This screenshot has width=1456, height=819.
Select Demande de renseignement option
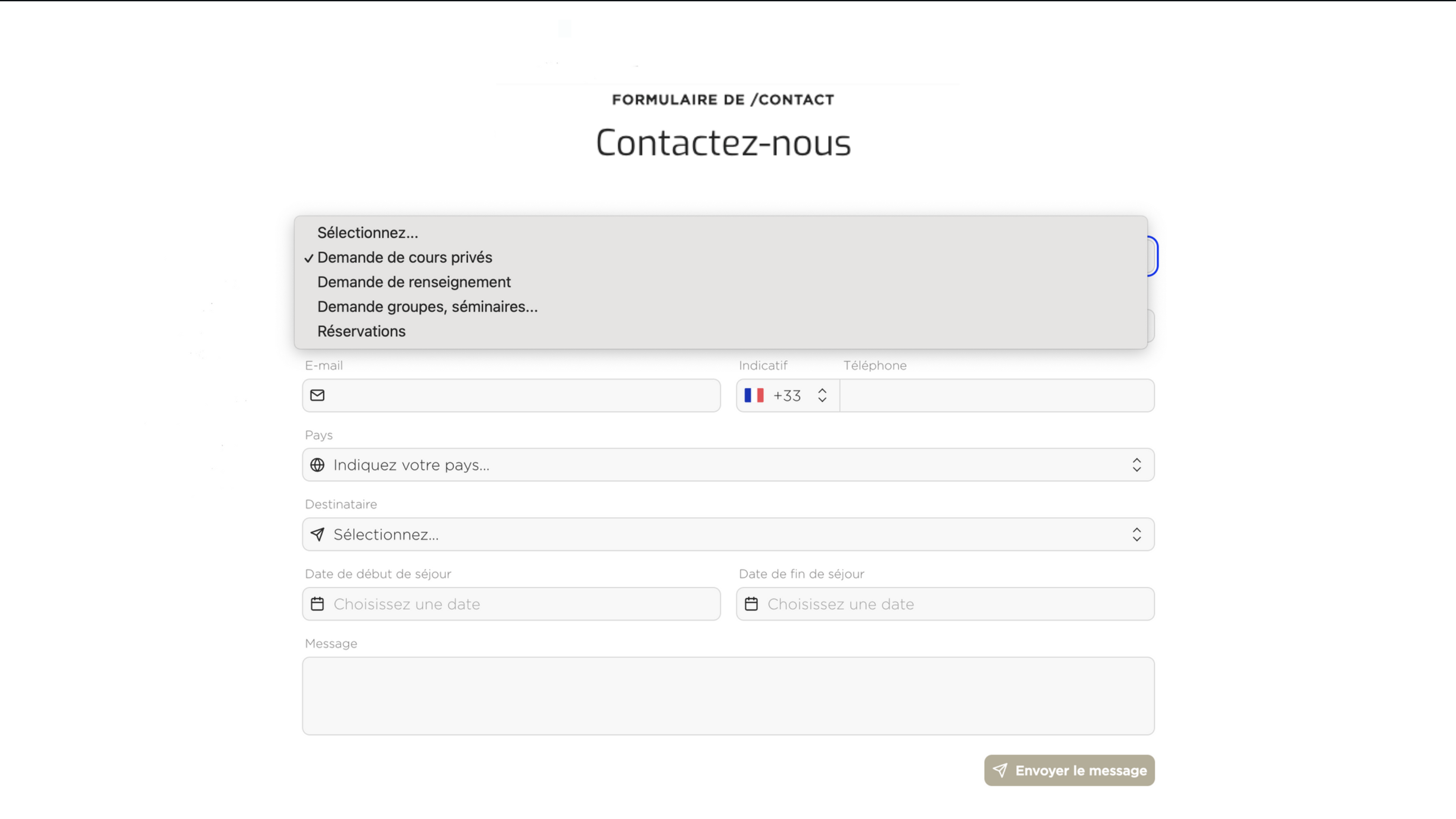tap(414, 282)
